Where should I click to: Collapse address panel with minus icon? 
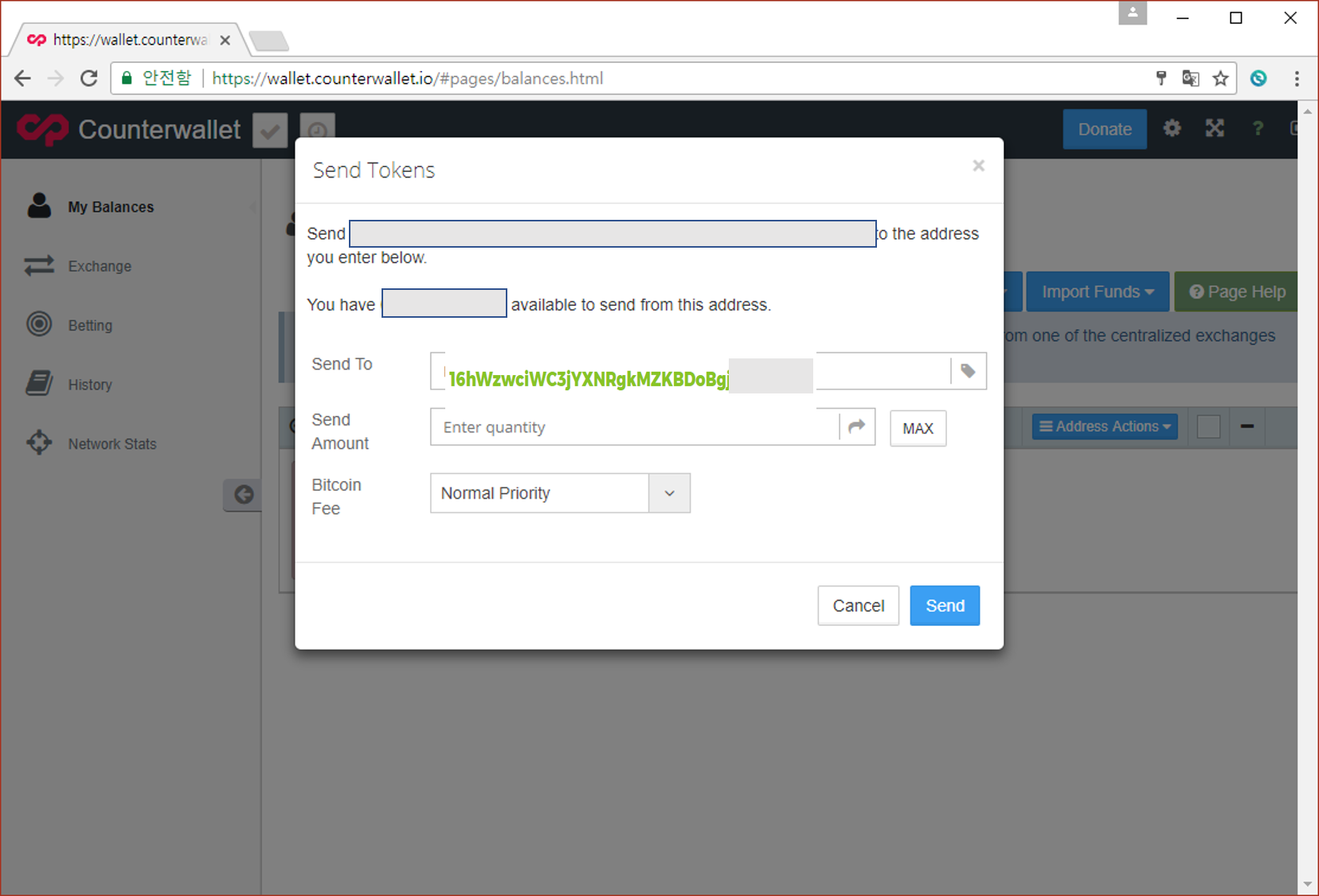[x=1247, y=427]
